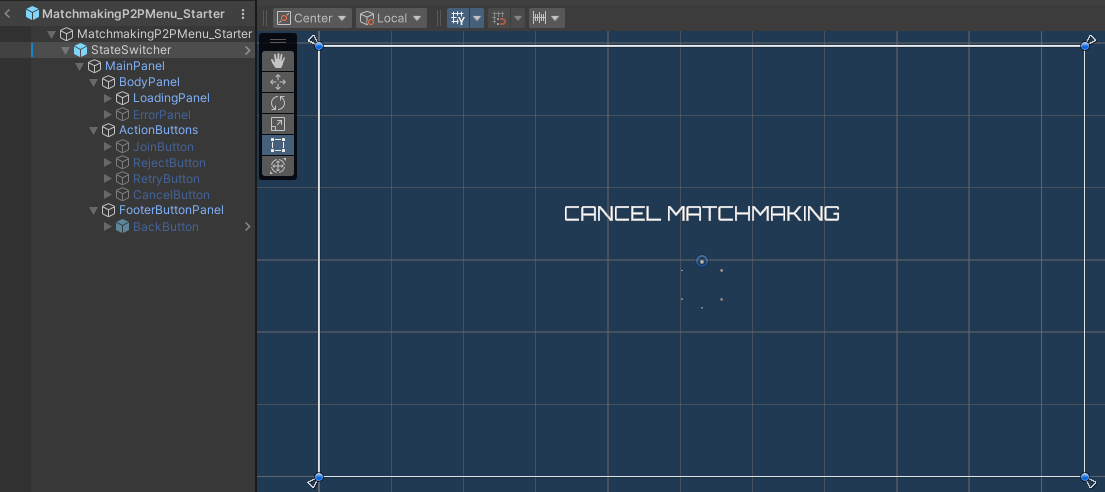Click the LoadingPanel cube icon
This screenshot has width=1105, height=492.
click(123, 98)
